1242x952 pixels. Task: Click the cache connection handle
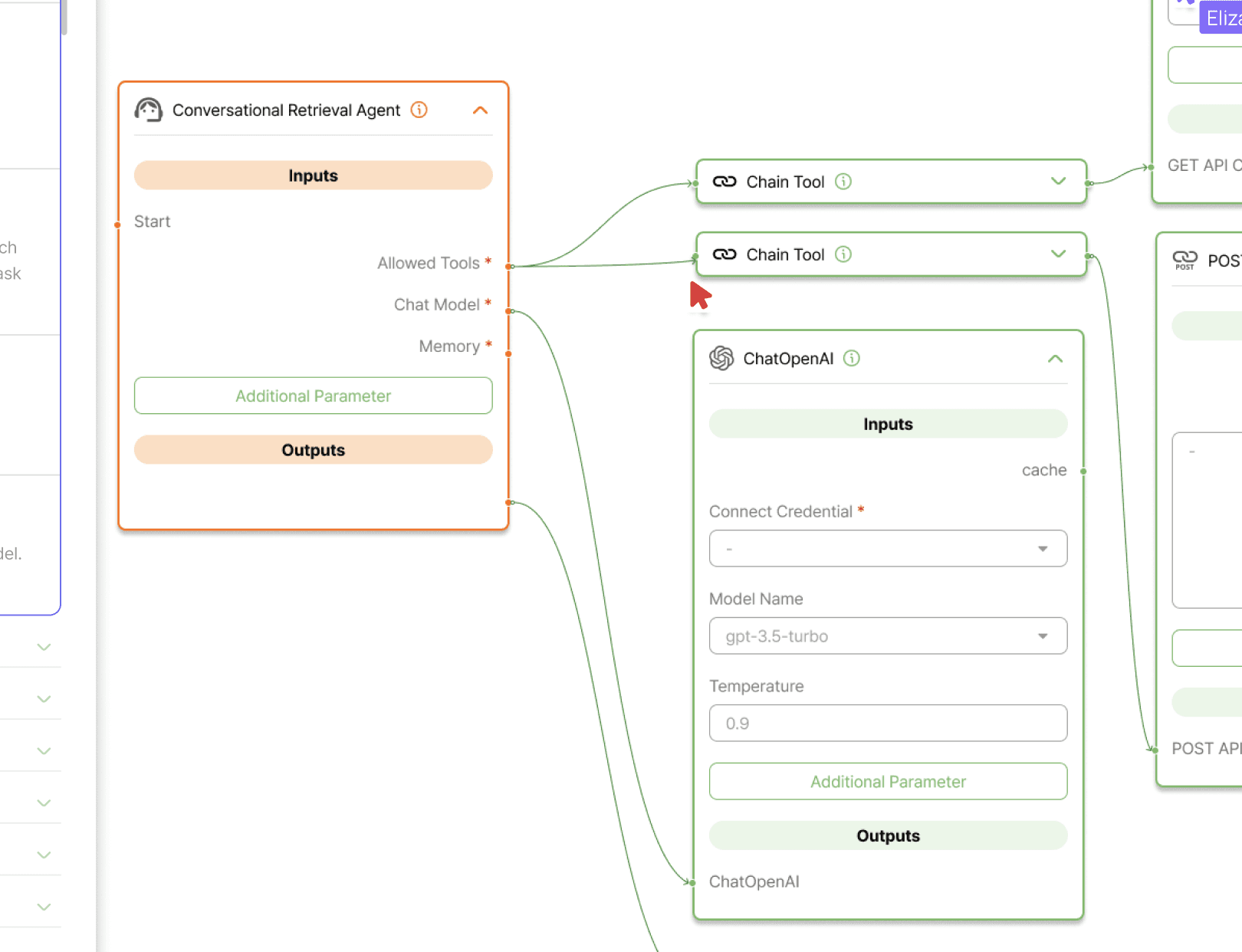pos(1083,471)
